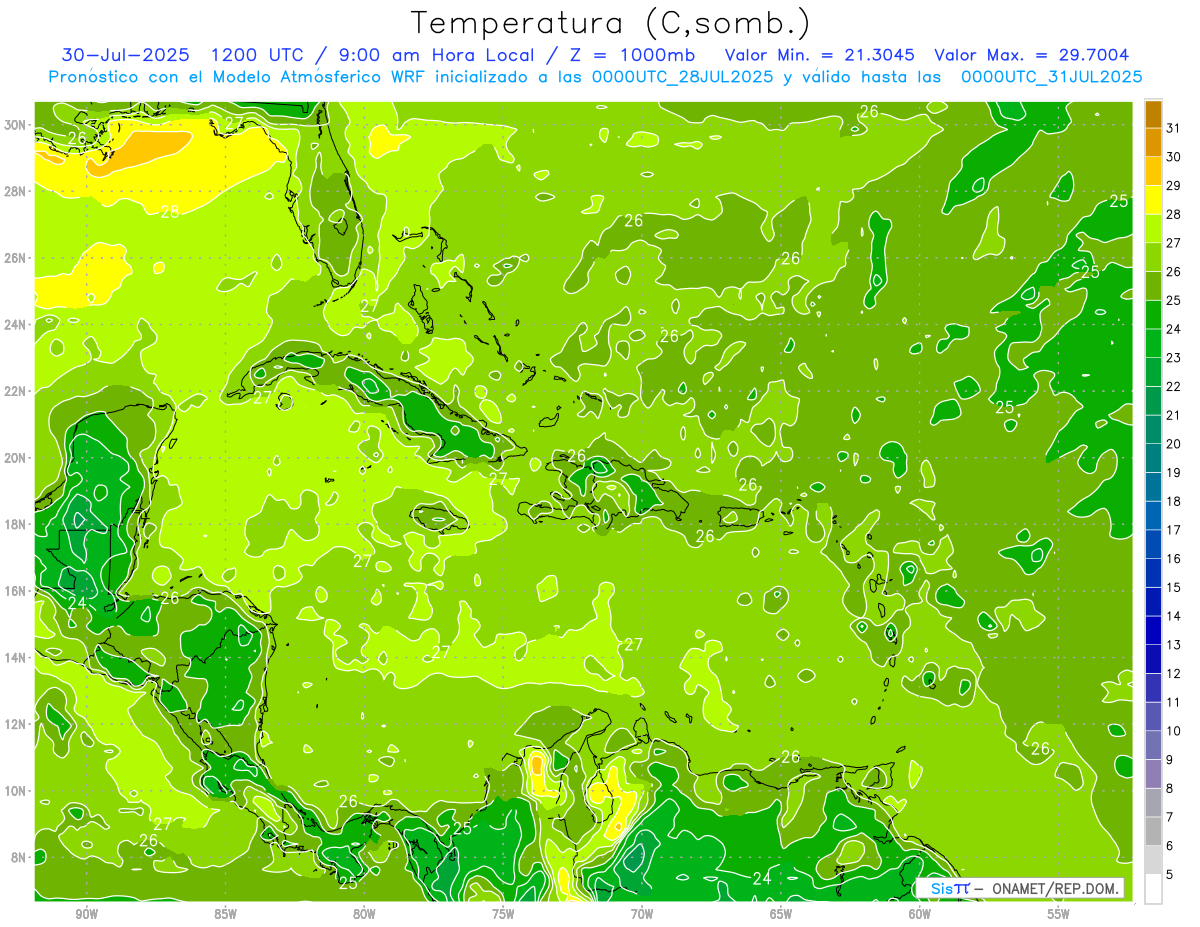Click the legend color band between 13 and 14
Viewport: 1200px width, 927px height.
click(x=1153, y=631)
